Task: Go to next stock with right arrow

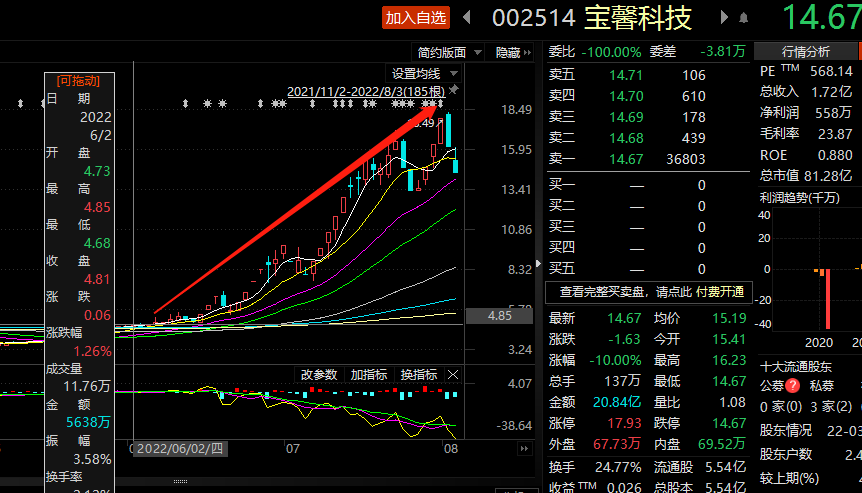Action: [724, 18]
